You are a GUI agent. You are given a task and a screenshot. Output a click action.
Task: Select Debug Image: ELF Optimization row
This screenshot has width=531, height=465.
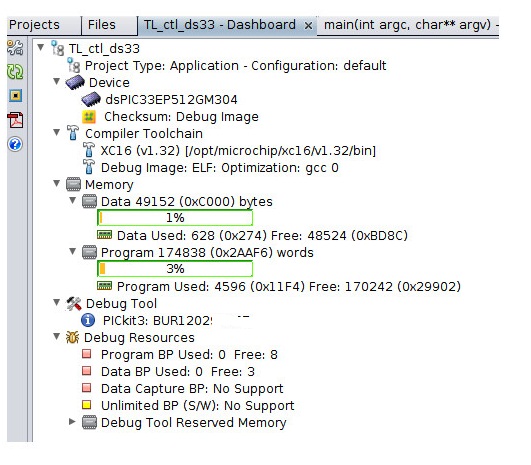pyautogui.click(x=220, y=168)
